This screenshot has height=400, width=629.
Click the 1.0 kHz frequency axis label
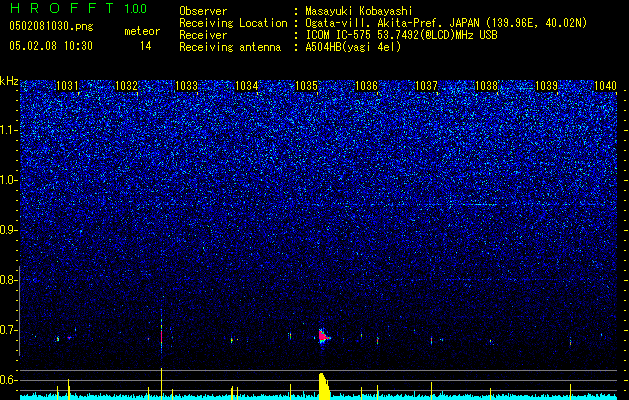[x=8, y=180]
